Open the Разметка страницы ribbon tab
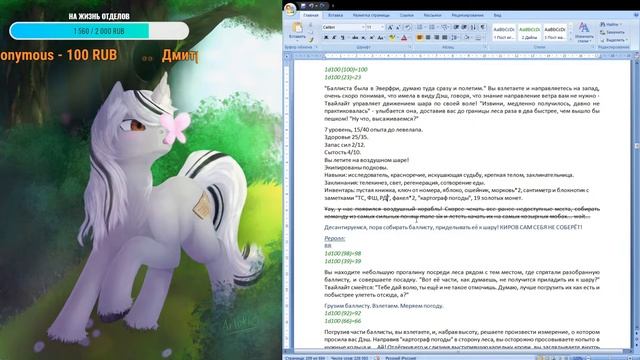Screen dimensions: 640x360 (371, 15)
